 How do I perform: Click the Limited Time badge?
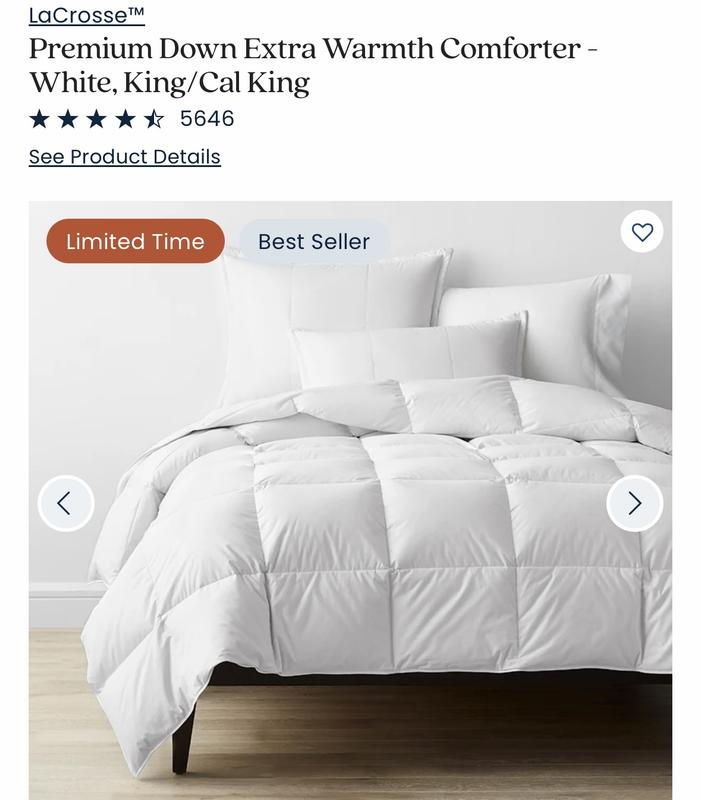(x=135, y=241)
